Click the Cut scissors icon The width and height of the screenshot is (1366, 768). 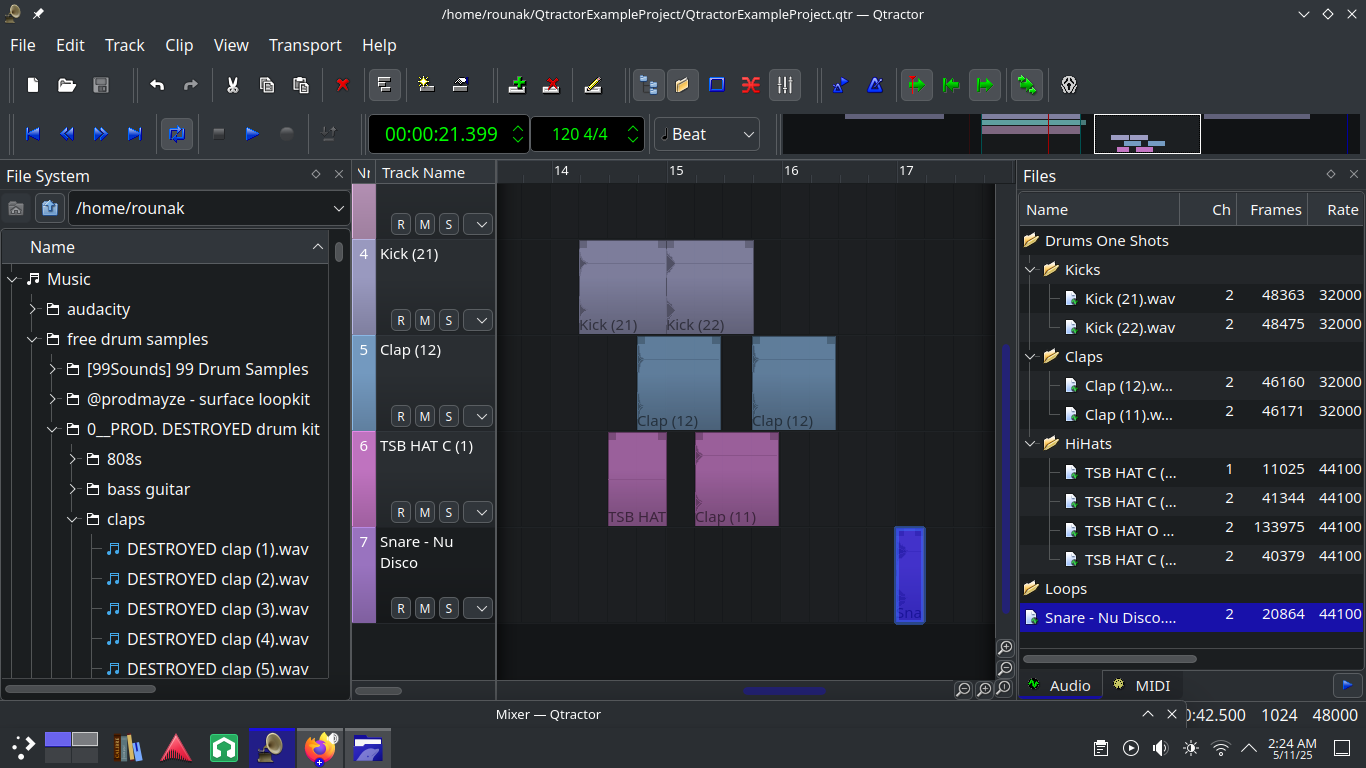click(232, 85)
